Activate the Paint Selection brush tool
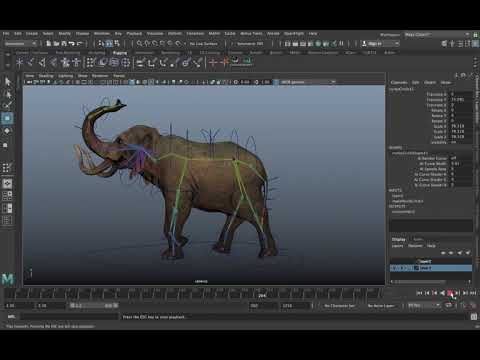Image resolution: width=480 pixels, height=360 pixels. 7,105
